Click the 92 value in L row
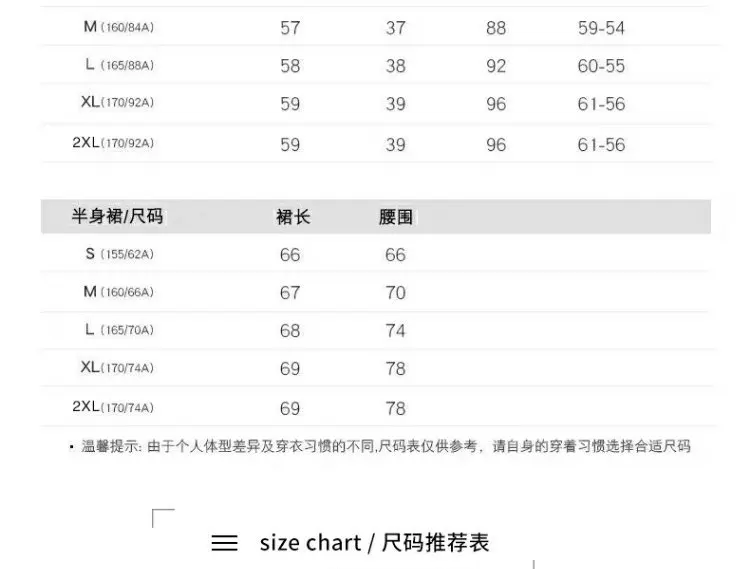Viewport: 750px width, 569px height. click(x=496, y=66)
